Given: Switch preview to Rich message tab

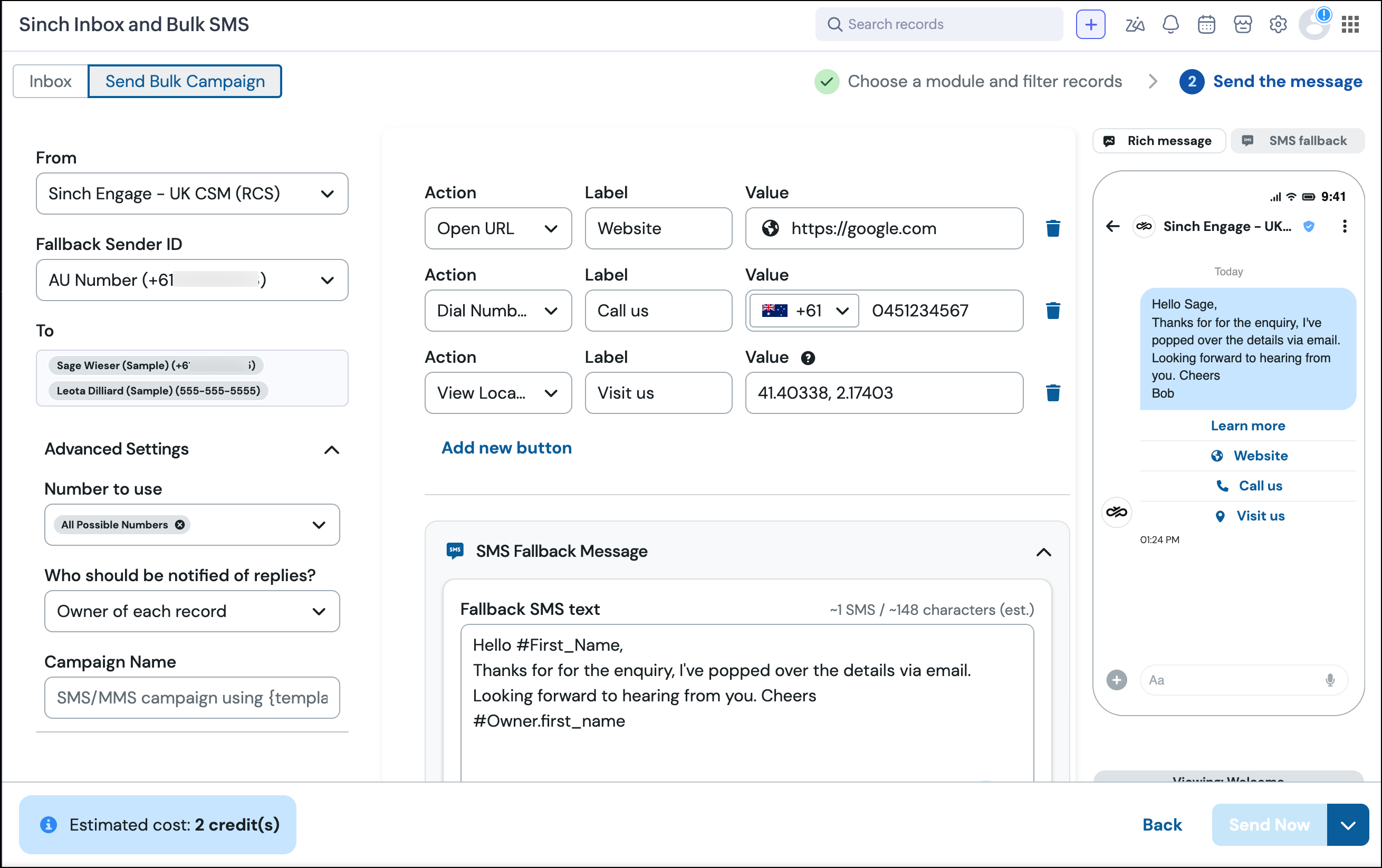Looking at the screenshot, I should (x=1159, y=141).
